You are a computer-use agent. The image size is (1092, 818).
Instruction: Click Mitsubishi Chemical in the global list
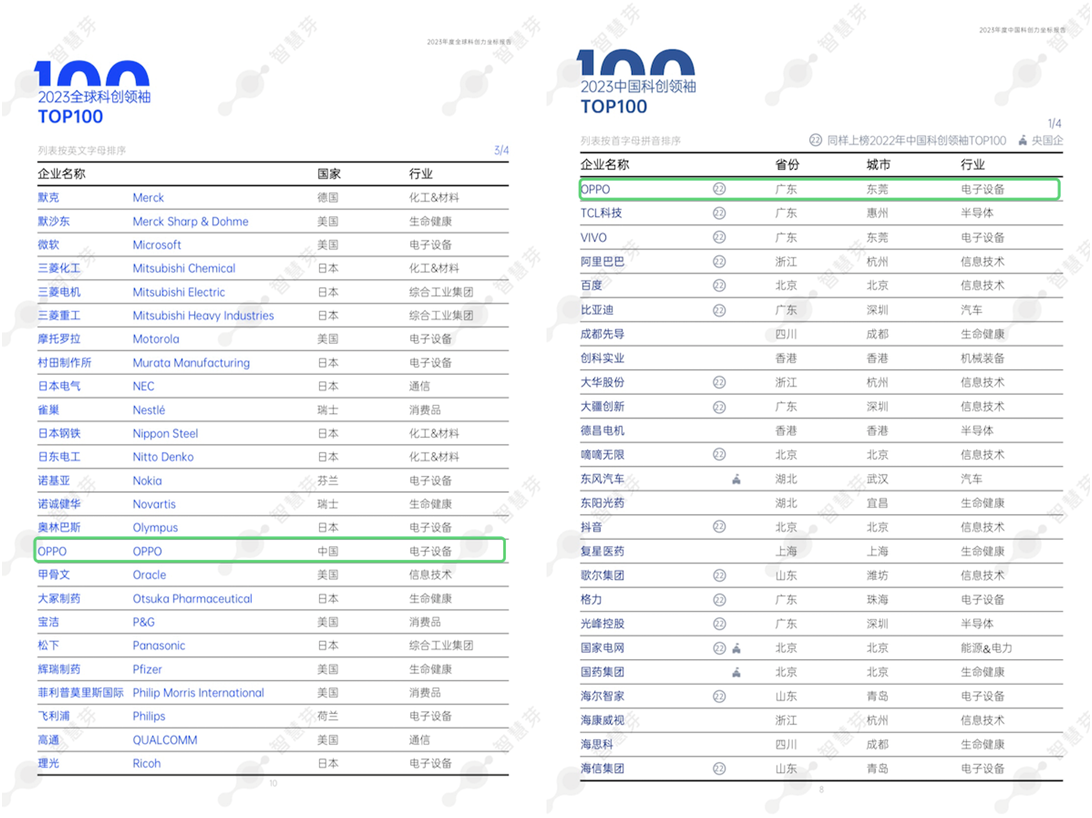184,268
